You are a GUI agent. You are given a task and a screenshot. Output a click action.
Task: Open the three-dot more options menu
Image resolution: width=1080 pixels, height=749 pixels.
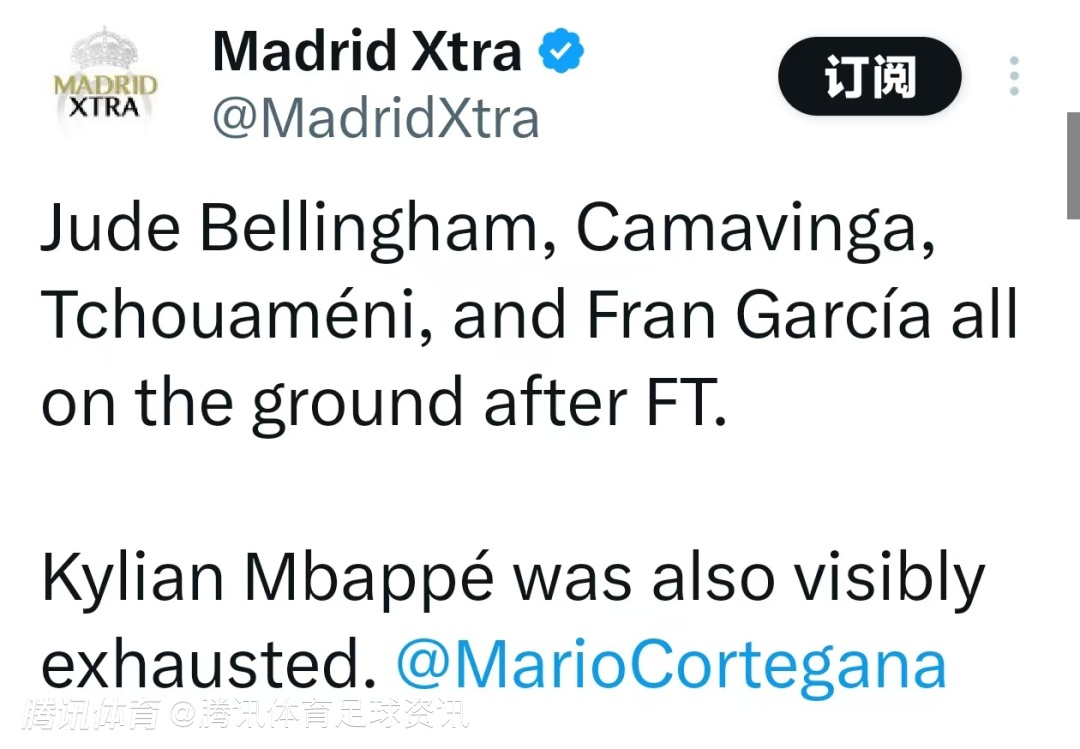click(x=1014, y=77)
